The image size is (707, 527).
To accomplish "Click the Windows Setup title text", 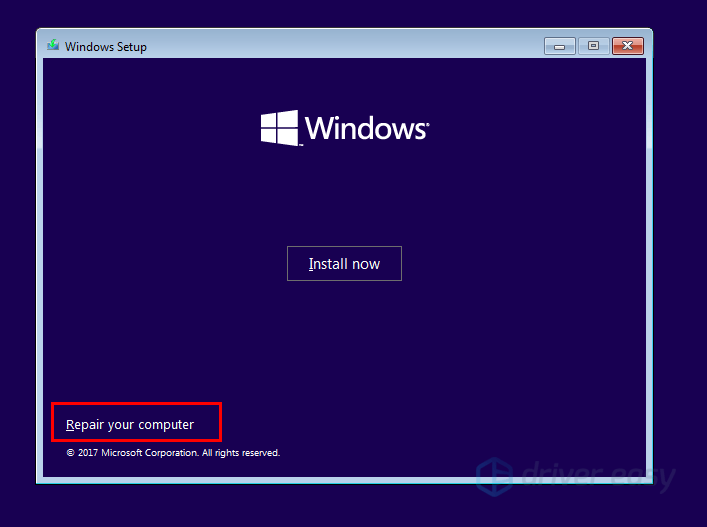I will 106,46.
